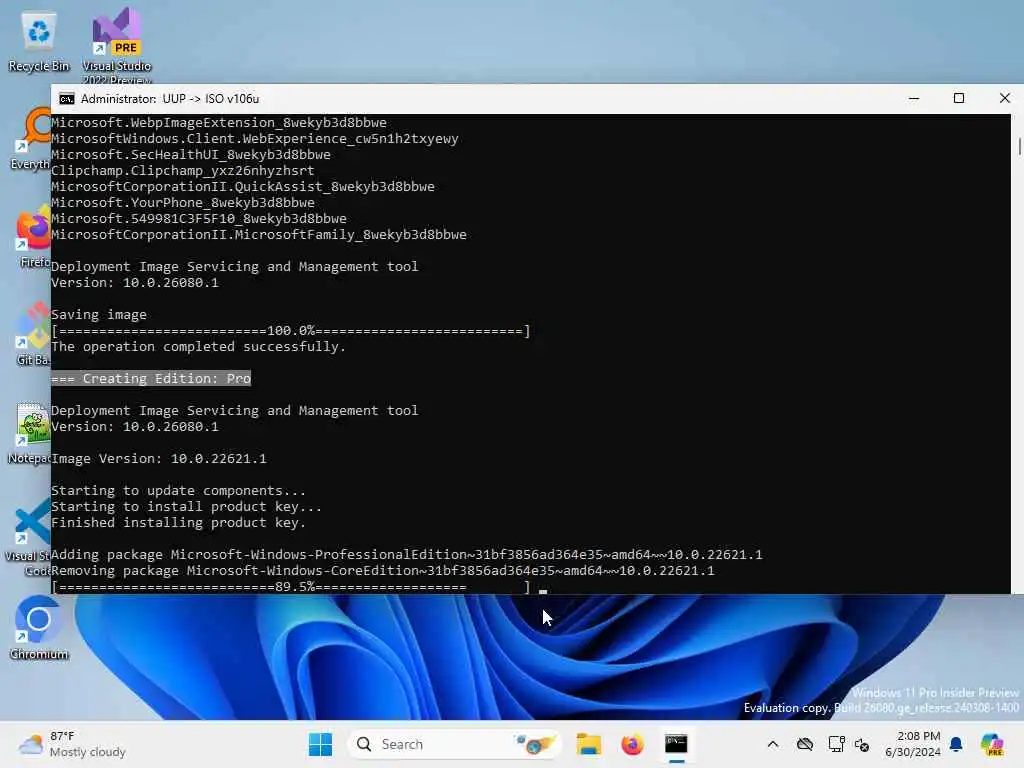
Task: Click the command prompt title bar icon
Action: click(67, 99)
